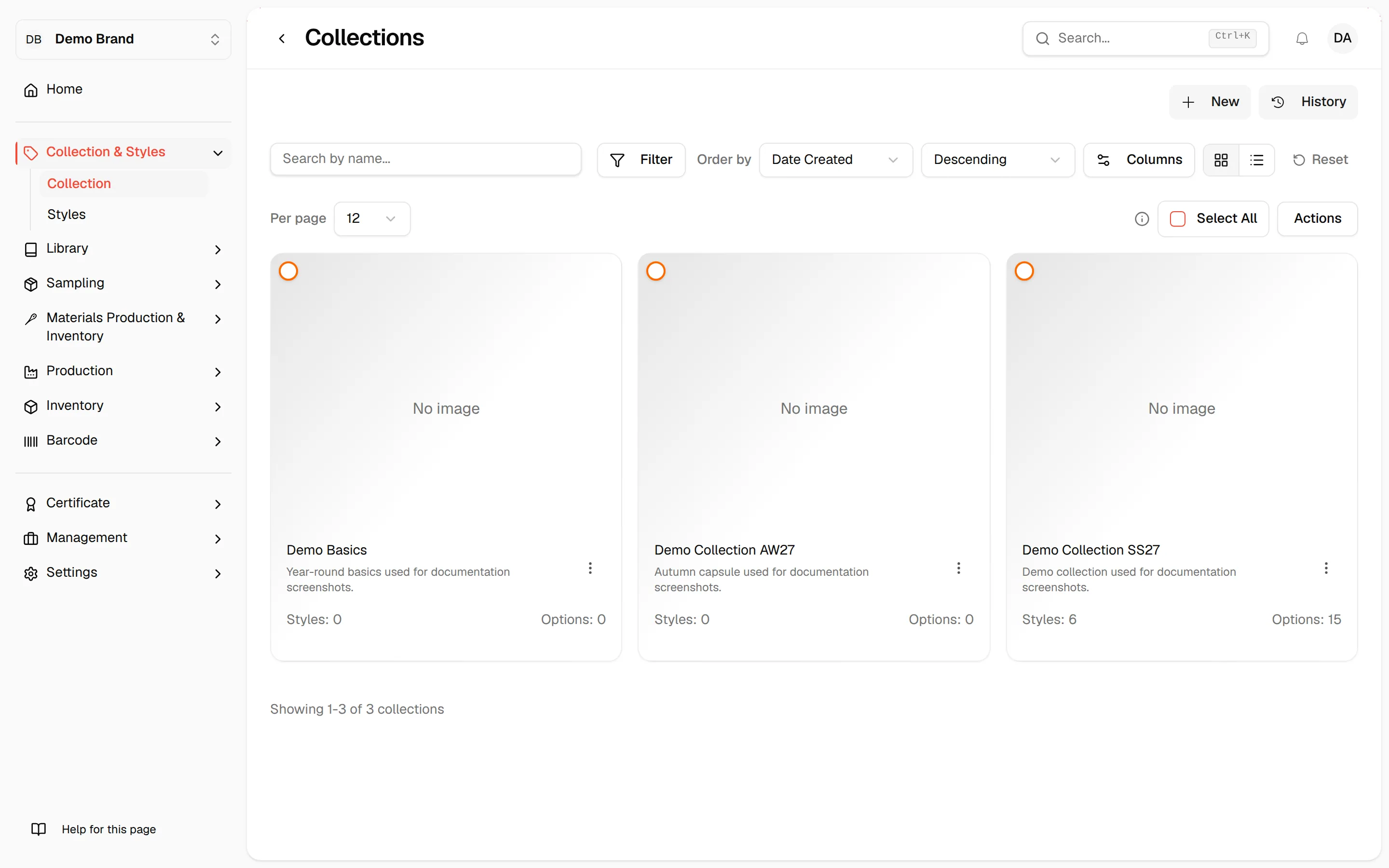Click the global Search box

coord(1145,39)
